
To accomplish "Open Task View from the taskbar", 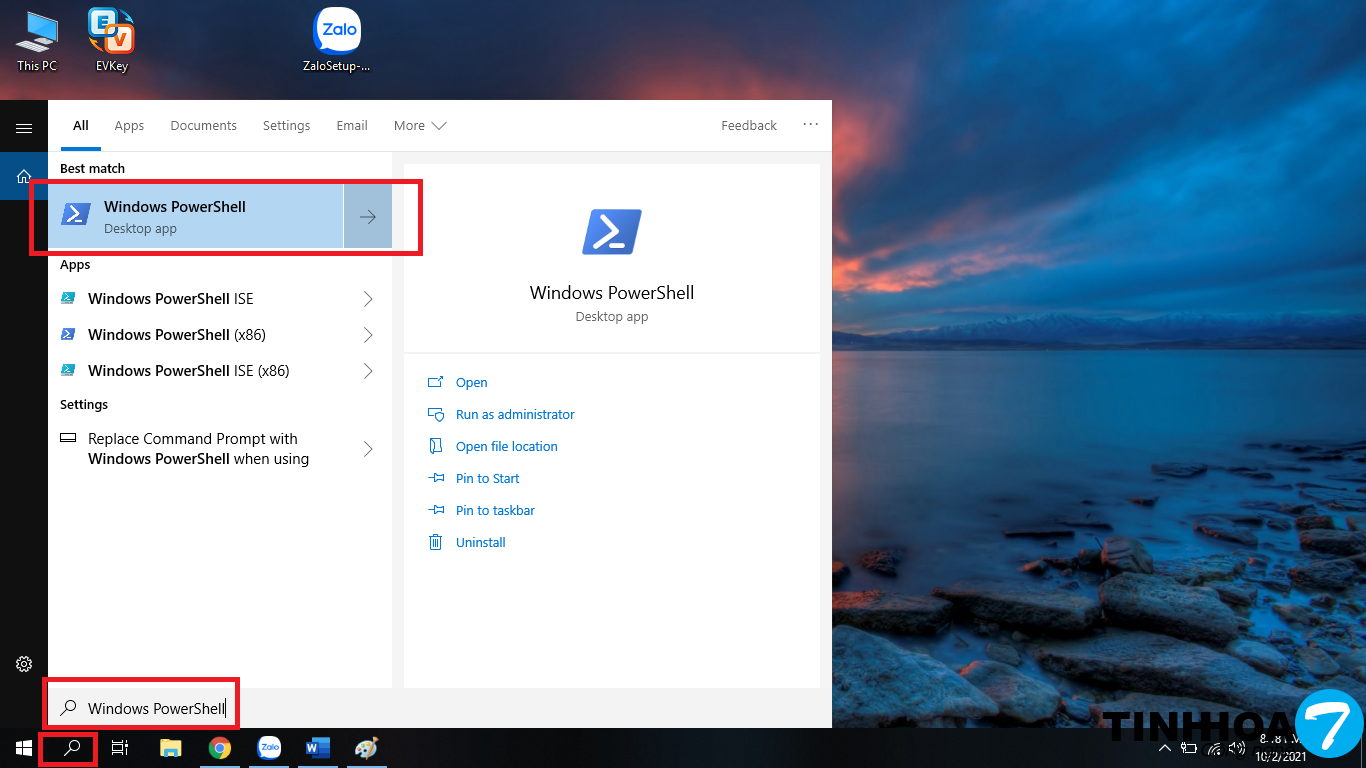I will (119, 748).
